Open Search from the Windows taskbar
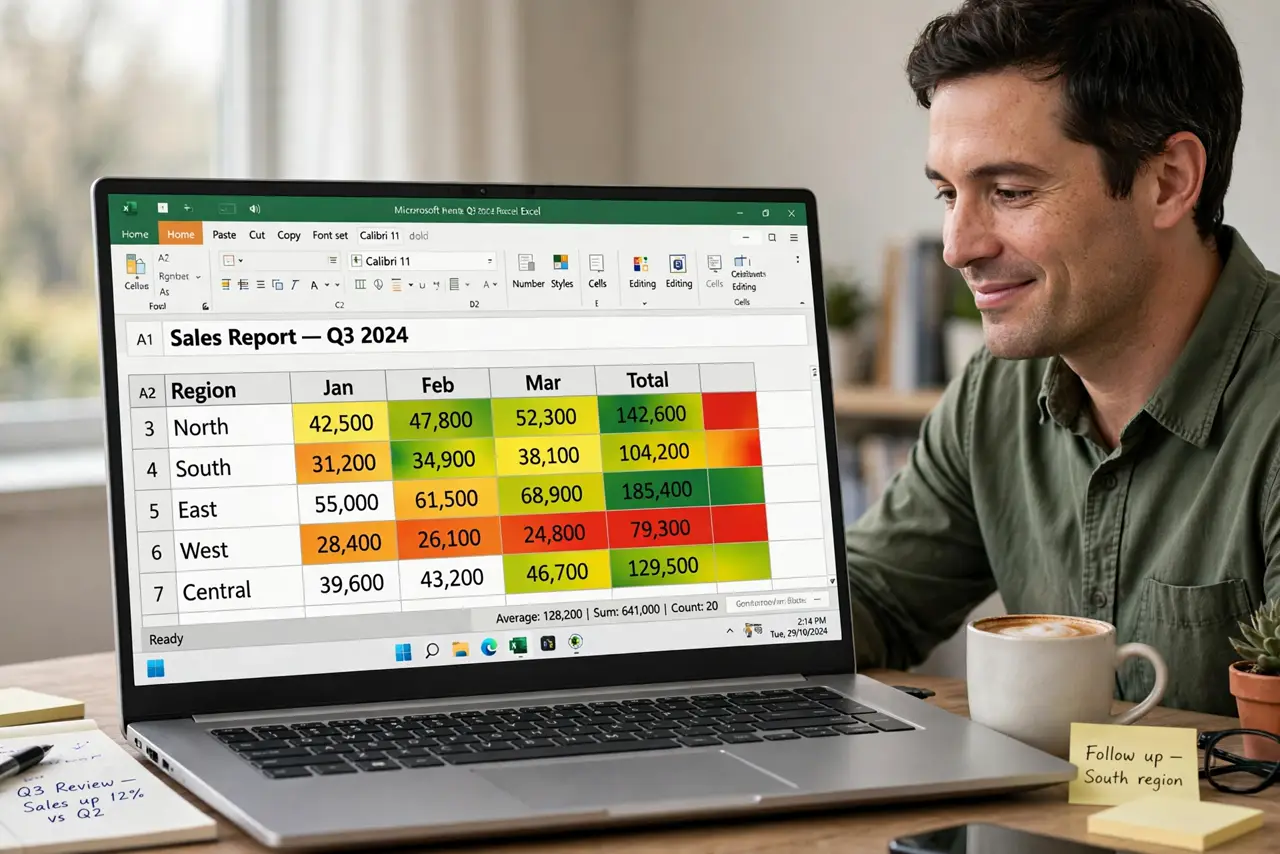Screen dimensions: 1280x854 (432, 651)
